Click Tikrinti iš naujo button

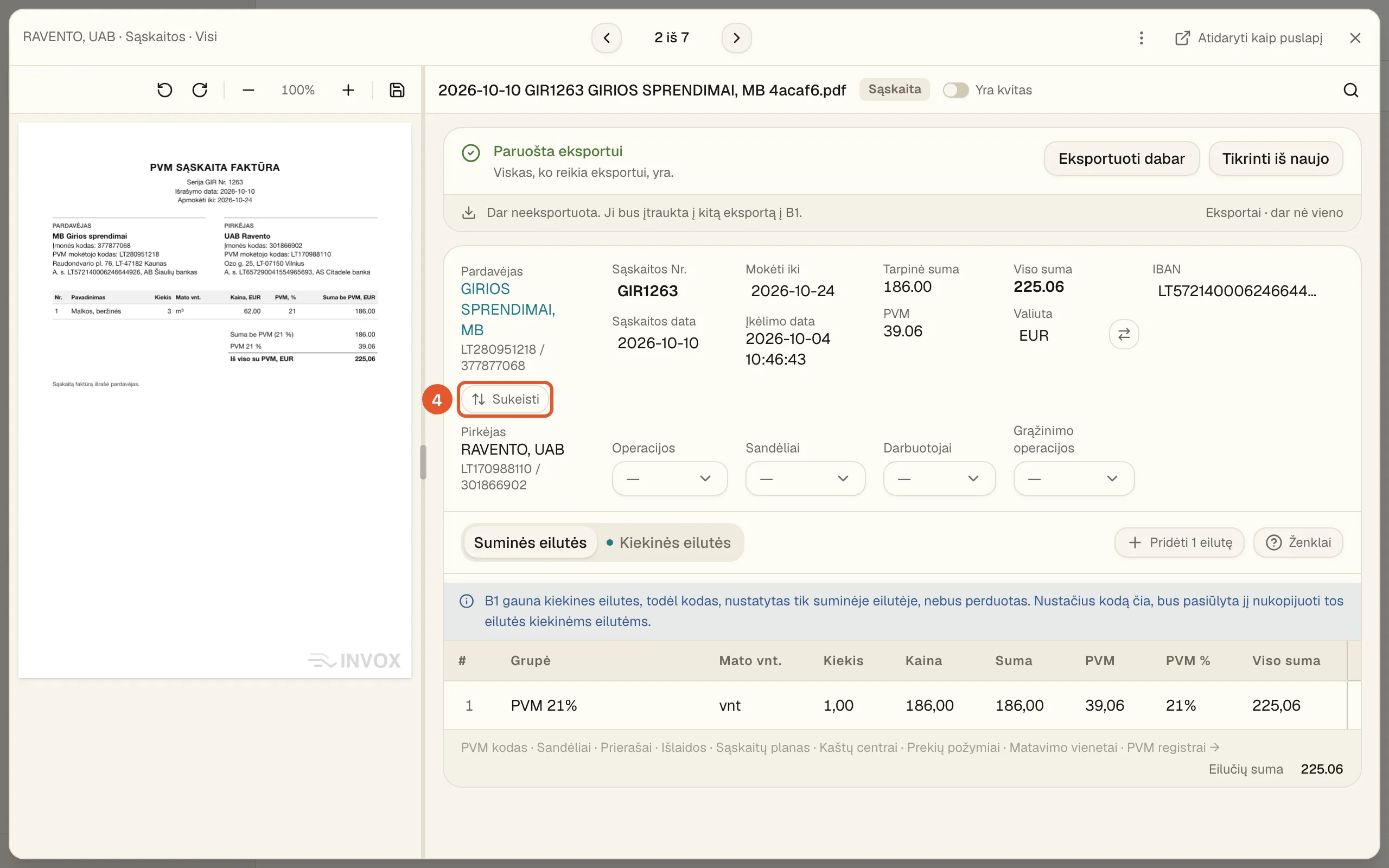1276,158
